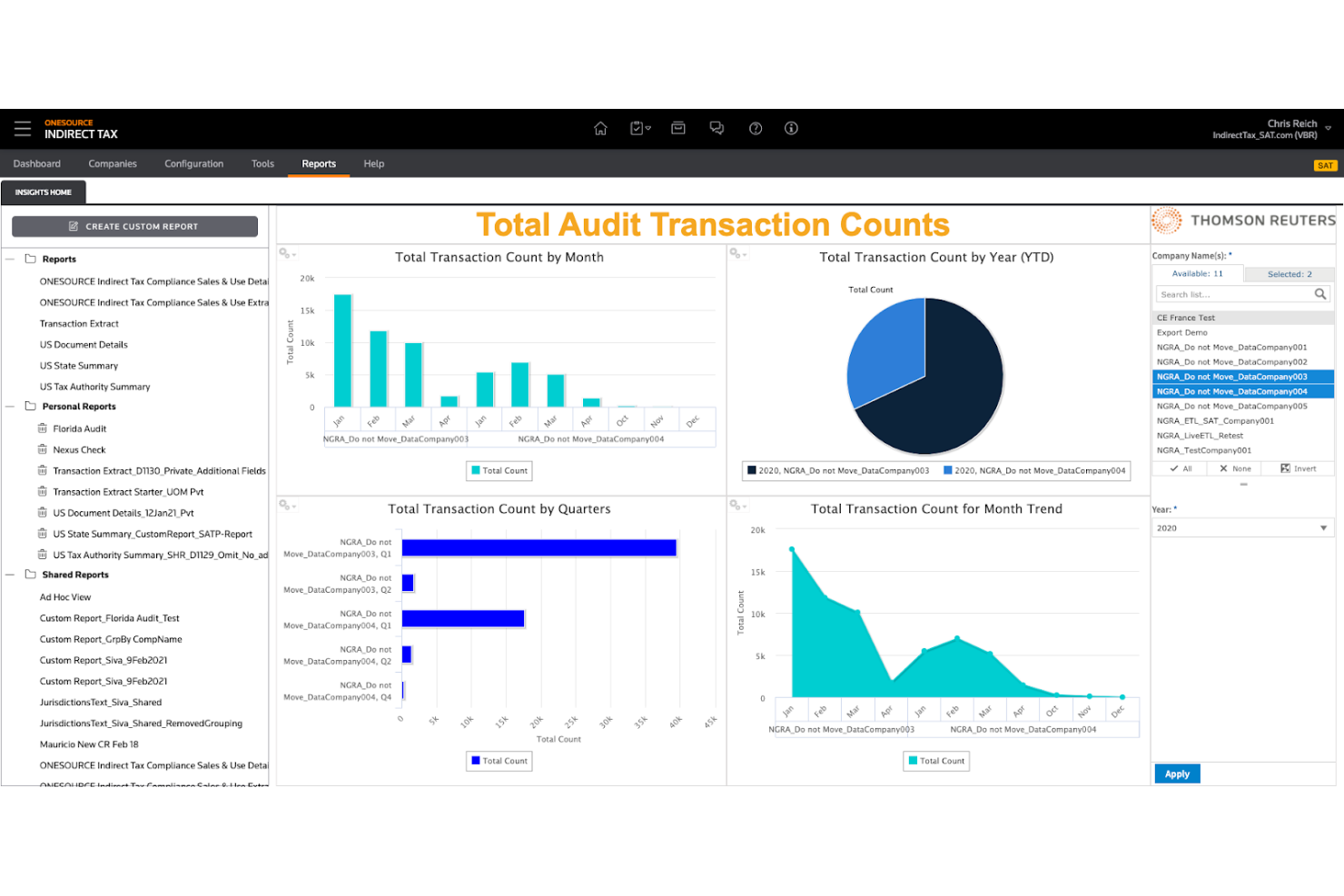This screenshot has height=896, width=1344.
Task: Click the search magnifier in company search box
Action: coord(1321,294)
